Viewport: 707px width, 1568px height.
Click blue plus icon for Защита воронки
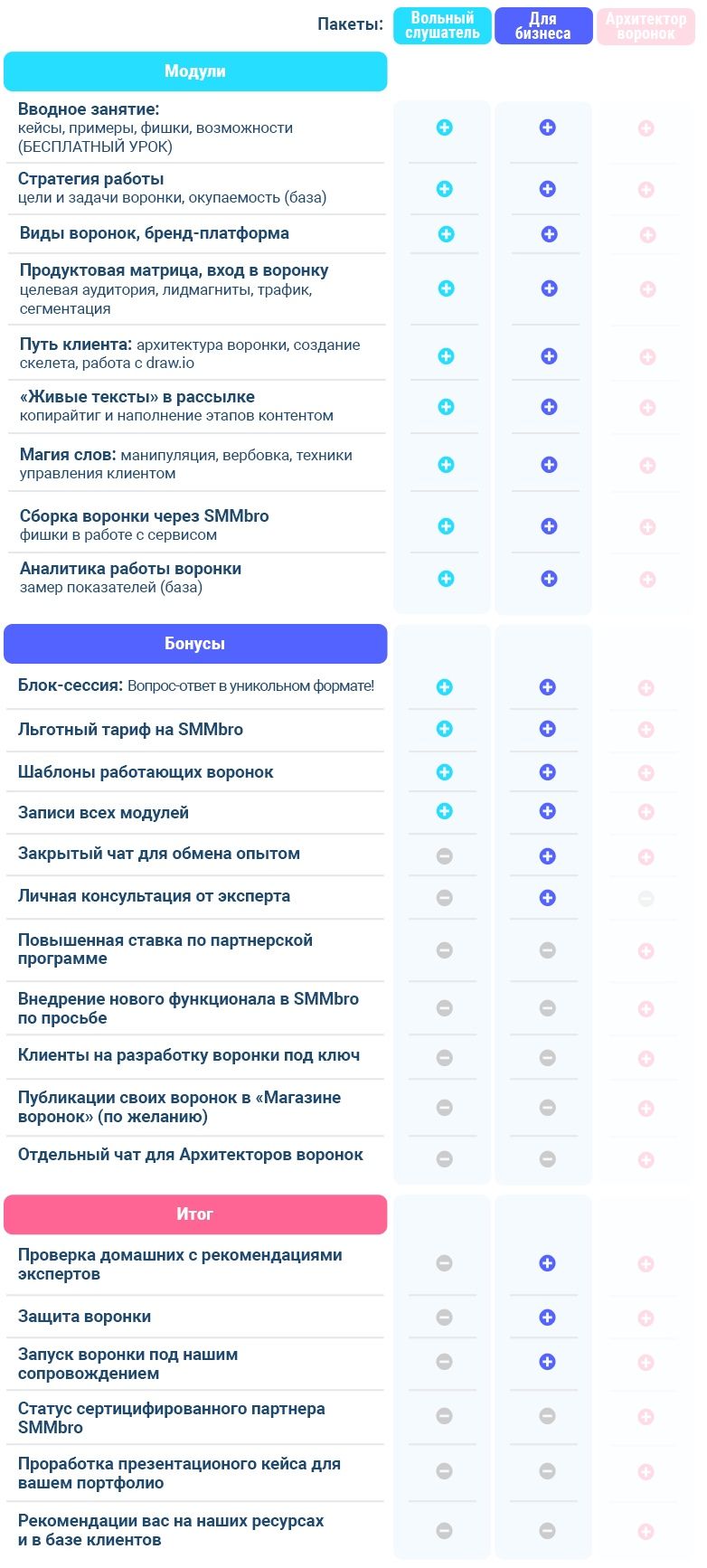coord(547,1318)
